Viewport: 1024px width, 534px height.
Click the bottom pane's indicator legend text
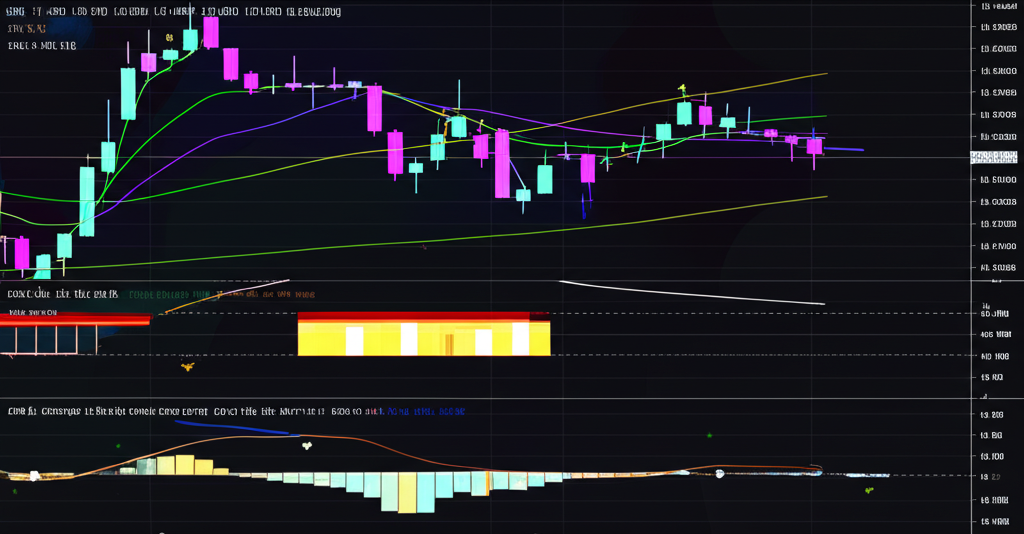click(236, 412)
